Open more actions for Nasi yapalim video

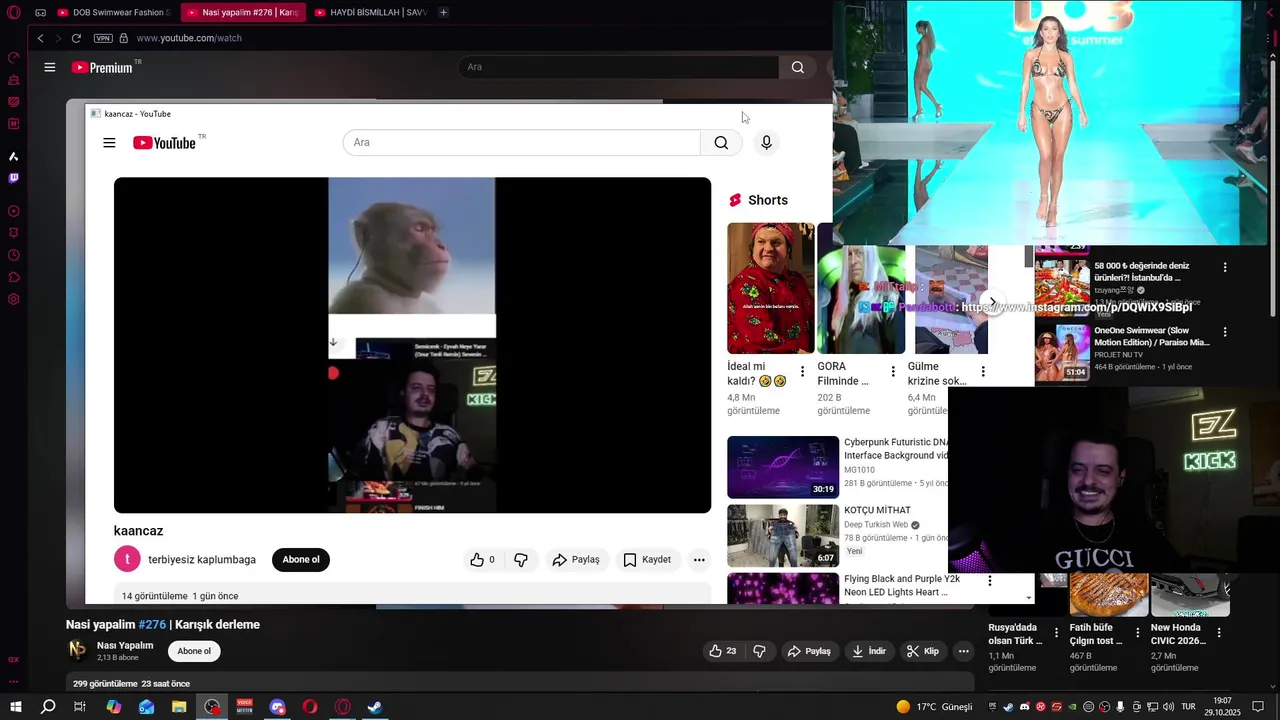click(963, 651)
